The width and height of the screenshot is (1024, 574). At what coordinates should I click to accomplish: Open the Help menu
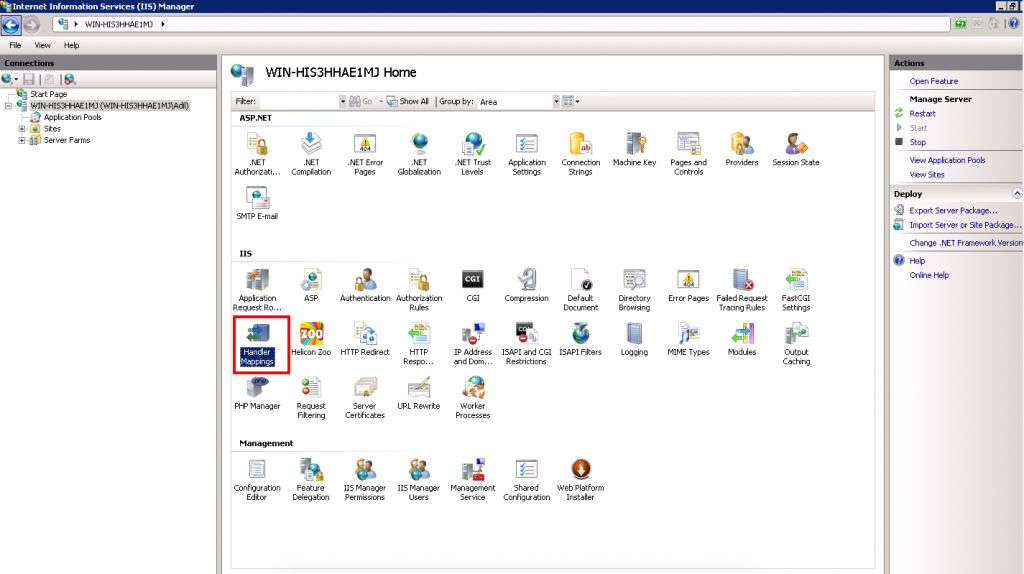pos(71,46)
